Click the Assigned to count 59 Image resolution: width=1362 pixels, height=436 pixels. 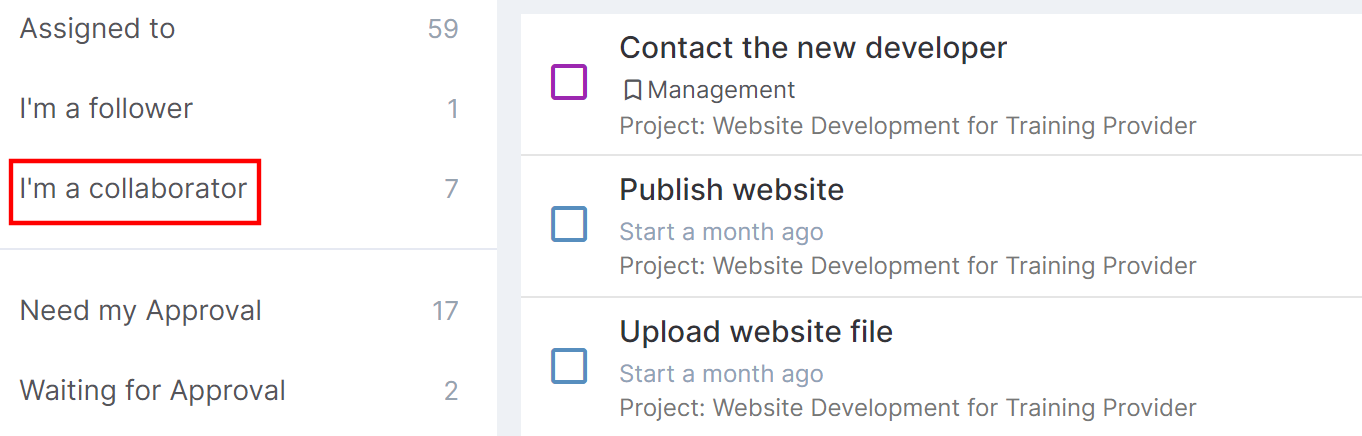(x=443, y=29)
